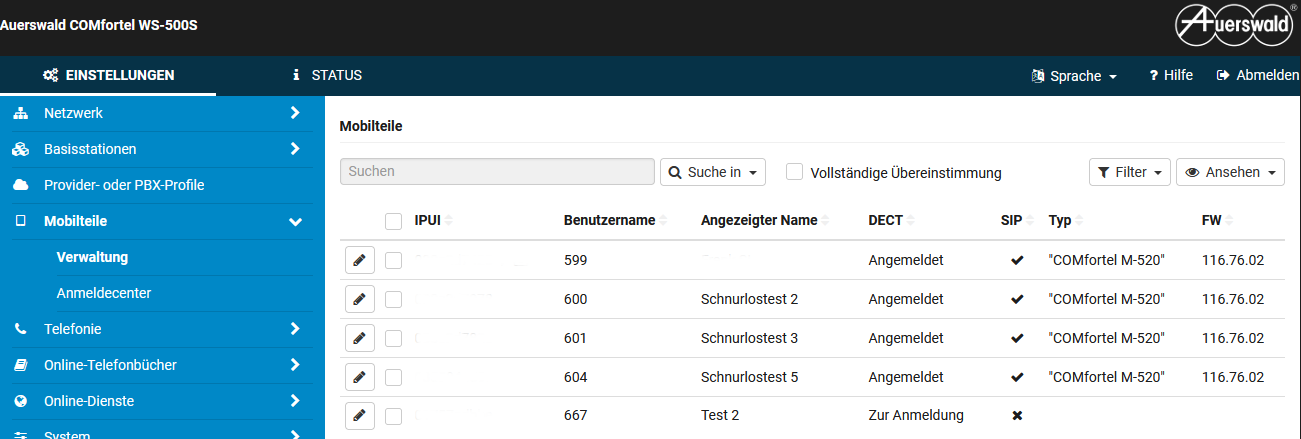Expand the Basisstationen menu chevron
1301x439 pixels.
(x=295, y=149)
